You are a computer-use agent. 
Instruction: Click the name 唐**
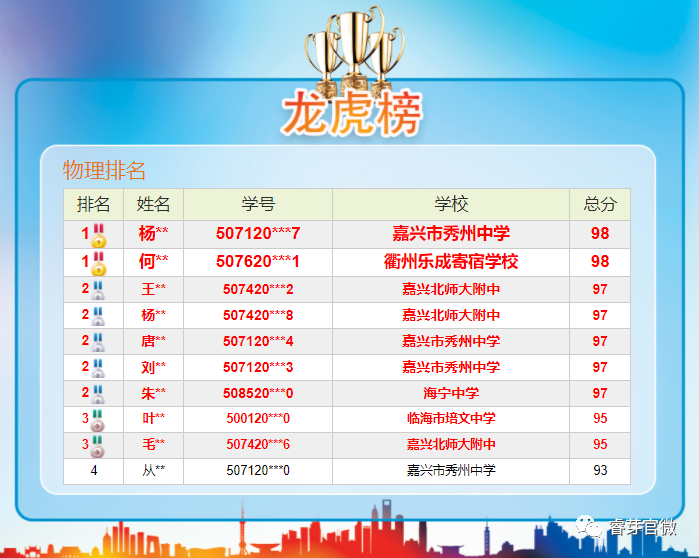click(x=153, y=341)
